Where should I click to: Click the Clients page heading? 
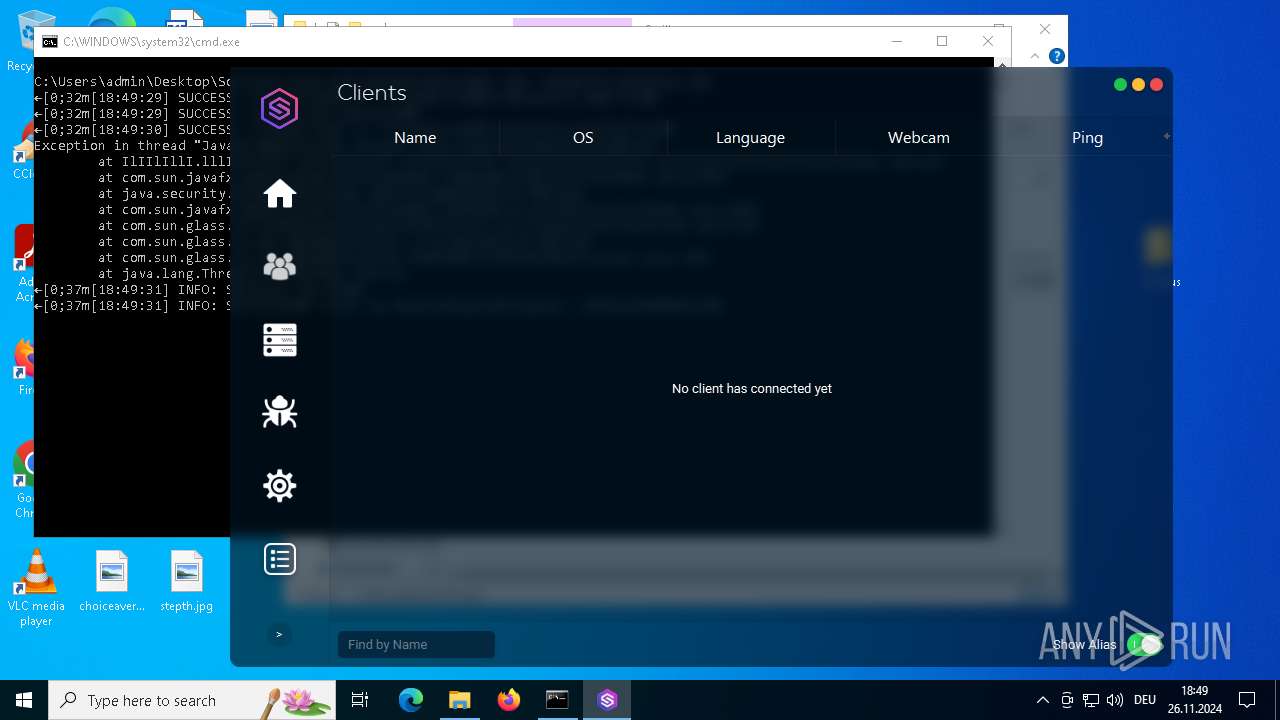coord(372,93)
